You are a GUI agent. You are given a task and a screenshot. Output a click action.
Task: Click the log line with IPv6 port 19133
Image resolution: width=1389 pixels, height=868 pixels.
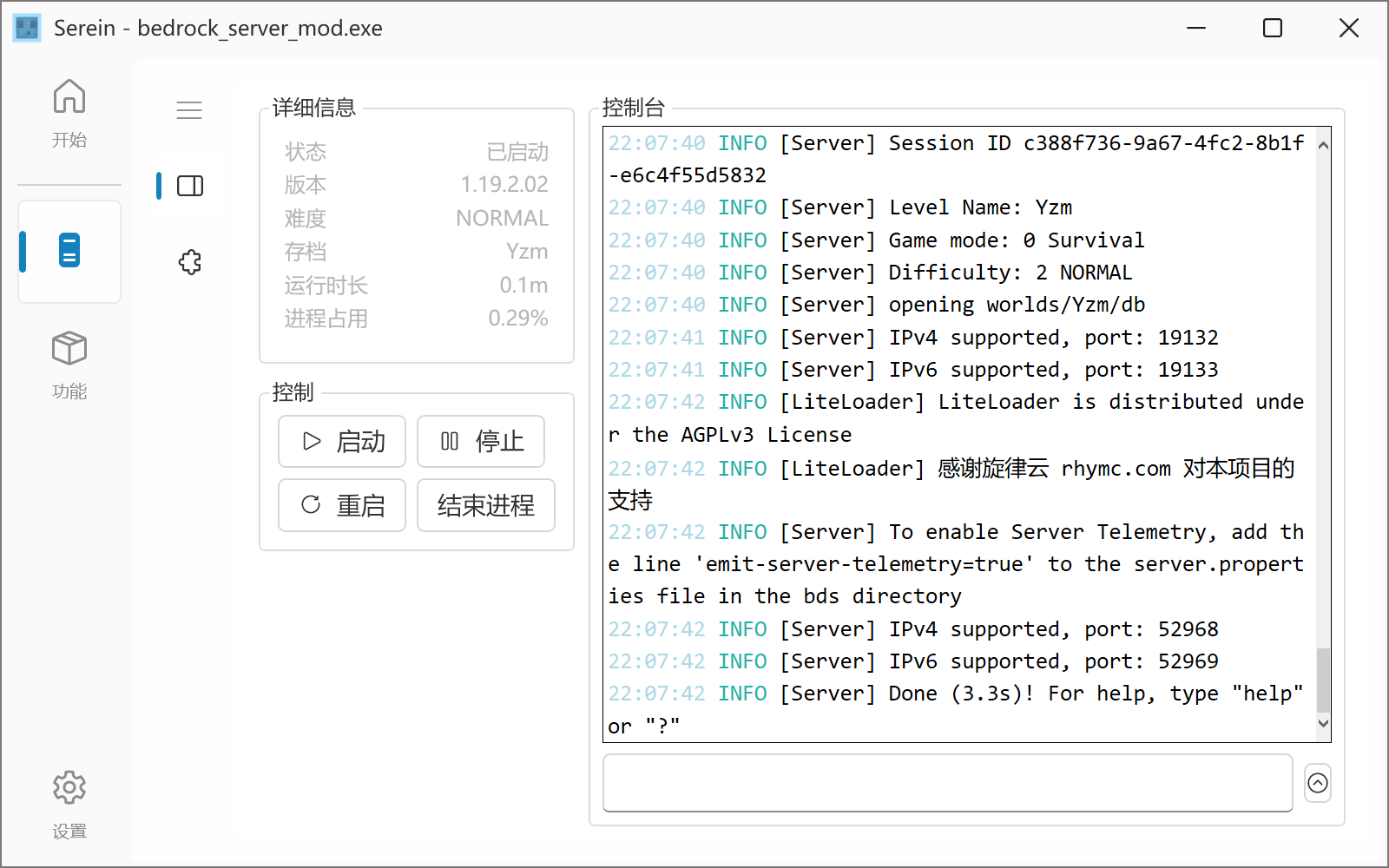tap(913, 370)
